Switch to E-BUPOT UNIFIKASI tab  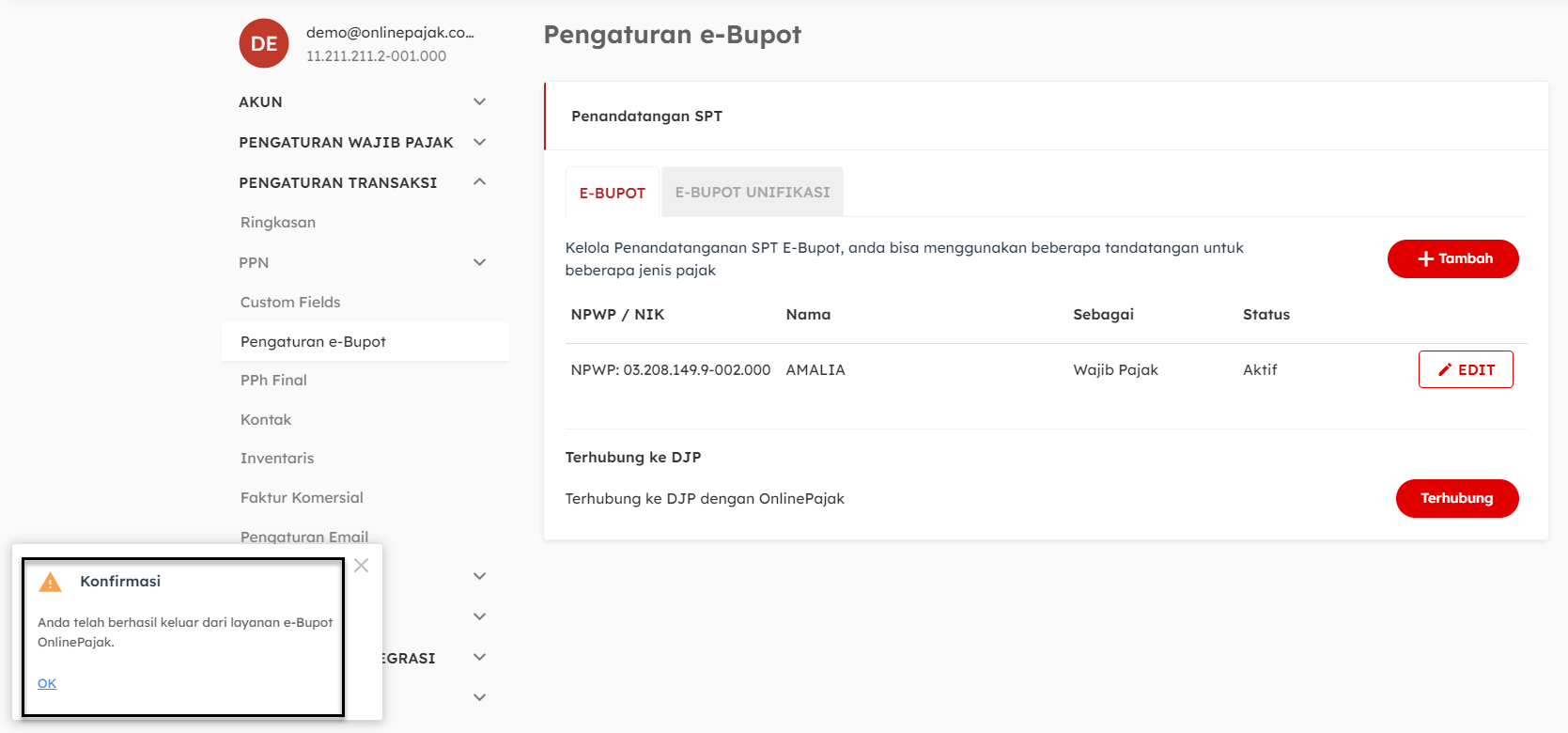coord(752,193)
